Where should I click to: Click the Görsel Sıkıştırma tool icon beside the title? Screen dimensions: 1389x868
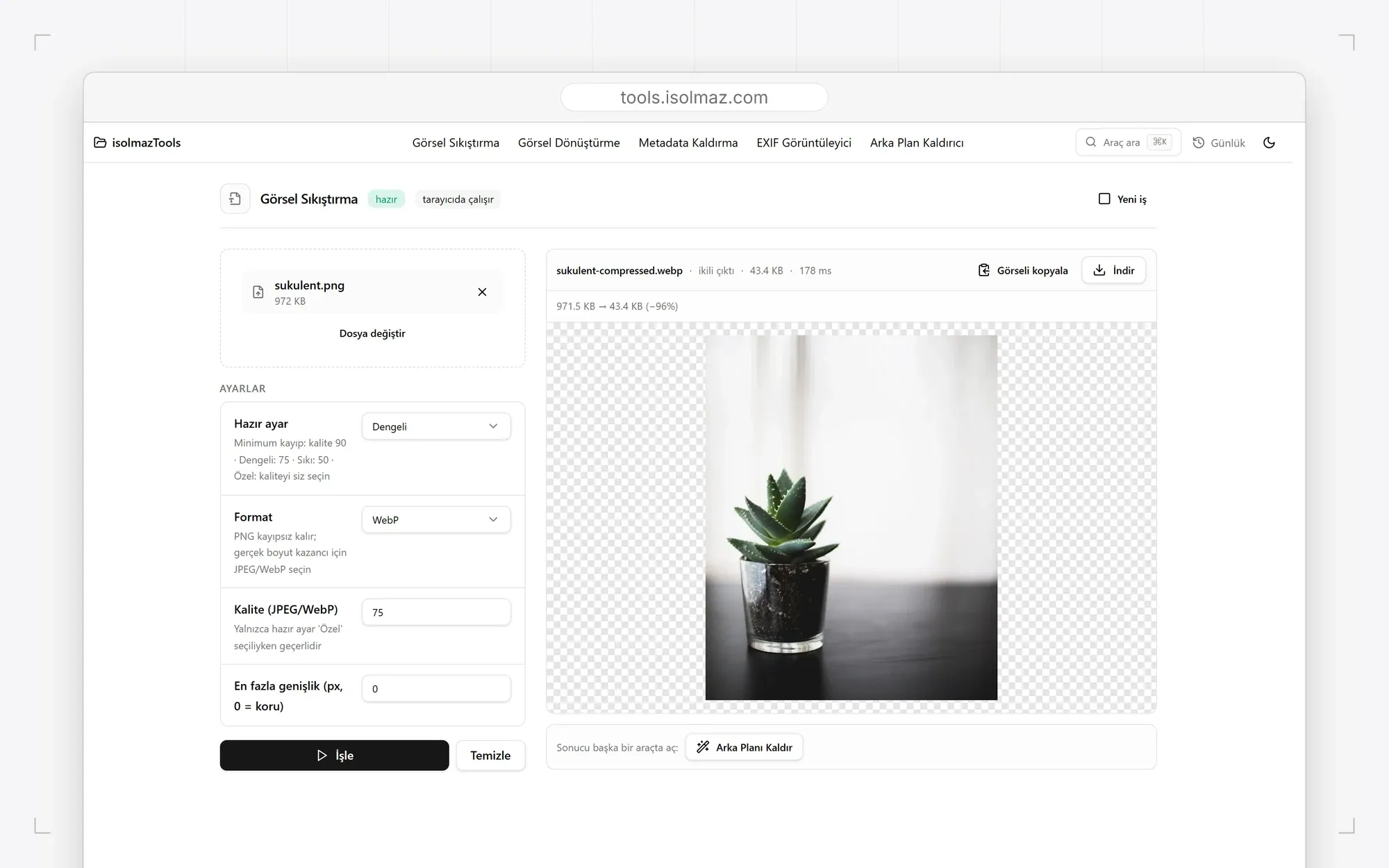235,199
